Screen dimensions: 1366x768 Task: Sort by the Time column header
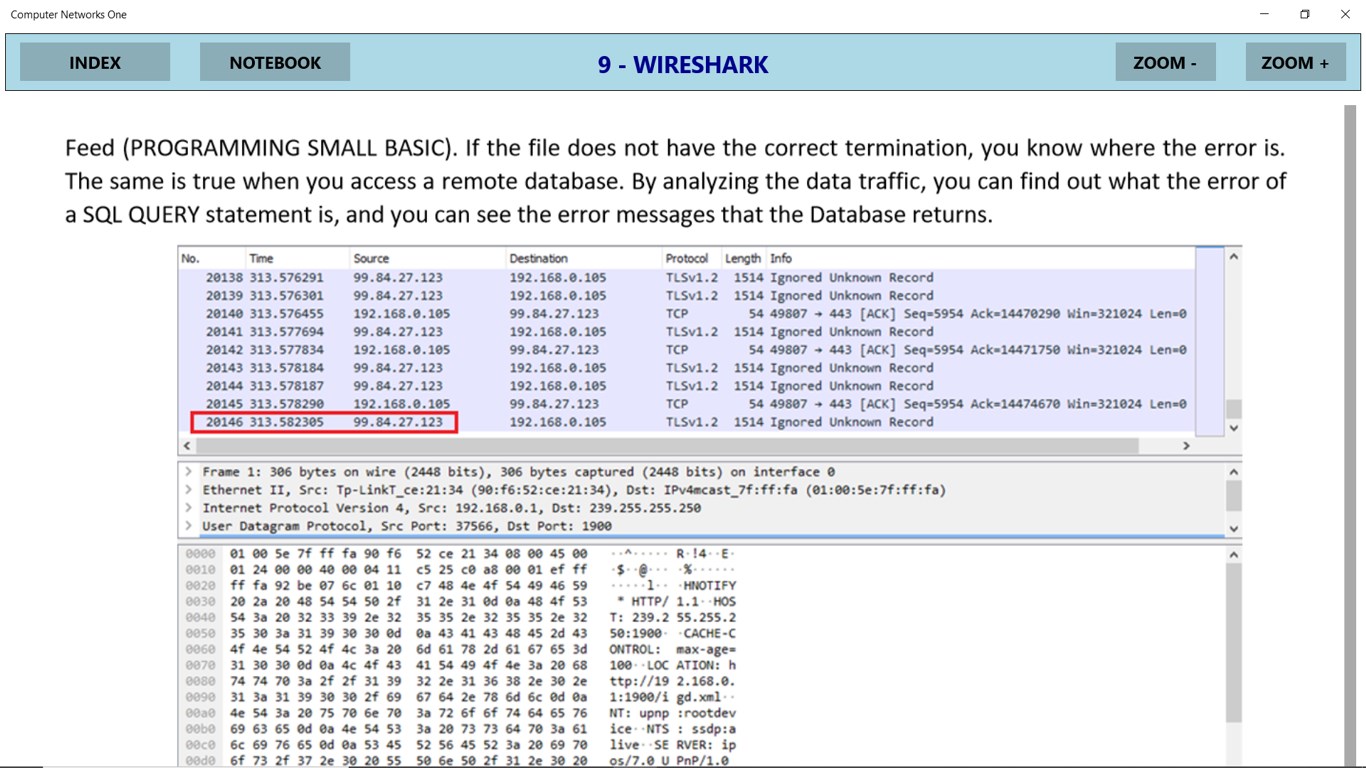pyautogui.click(x=261, y=258)
